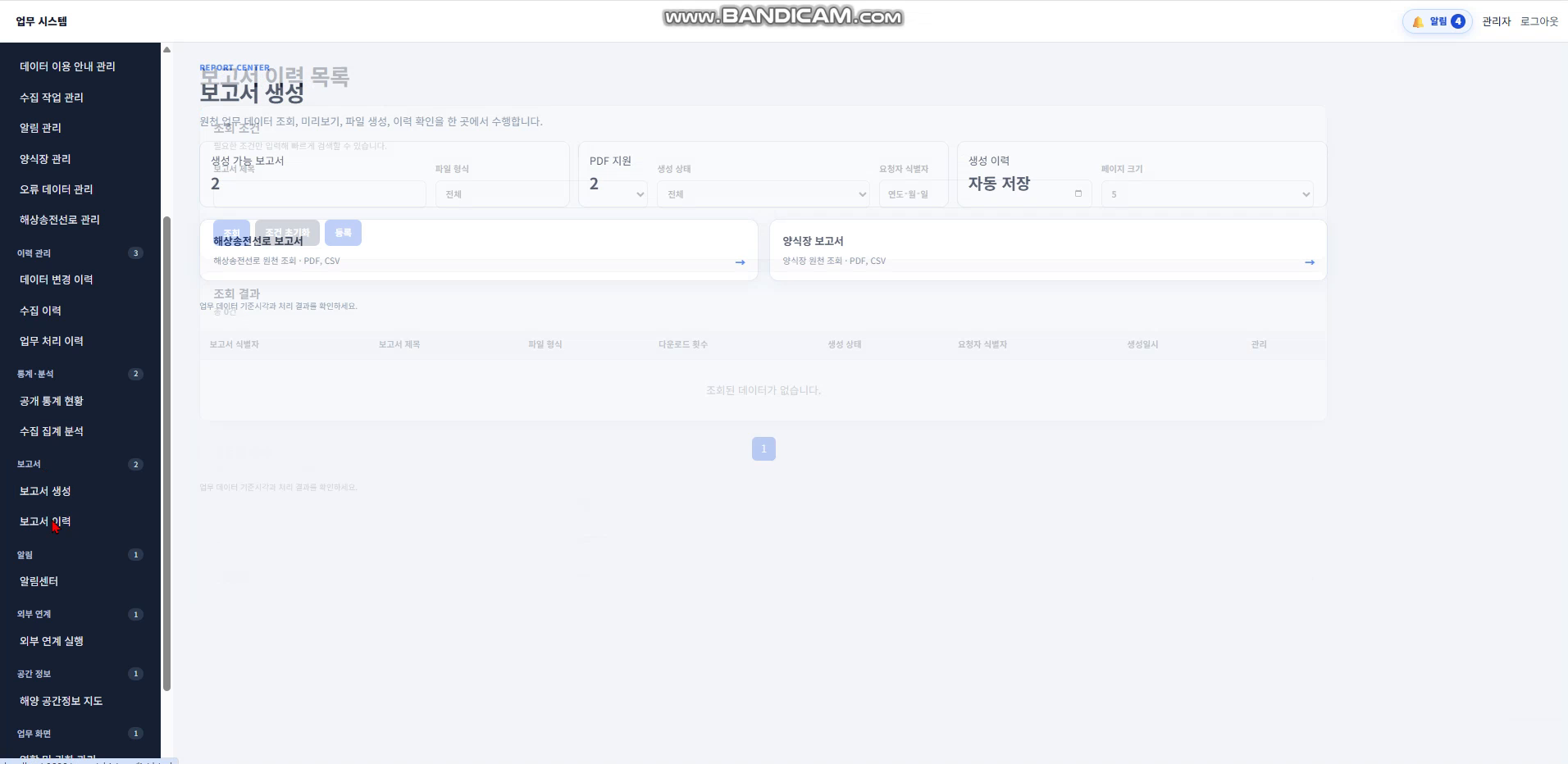
Task: Open 공개 통계 현황 page
Action: pyautogui.click(x=51, y=401)
